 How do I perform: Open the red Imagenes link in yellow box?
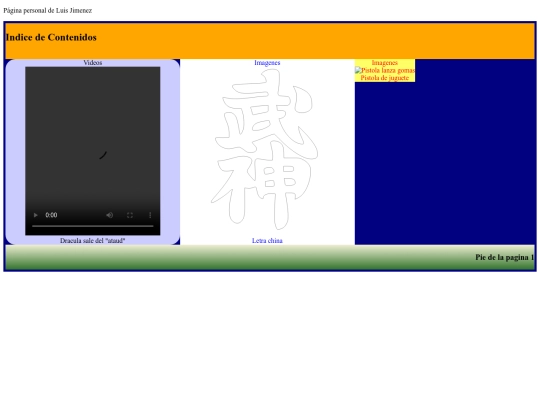(x=385, y=63)
